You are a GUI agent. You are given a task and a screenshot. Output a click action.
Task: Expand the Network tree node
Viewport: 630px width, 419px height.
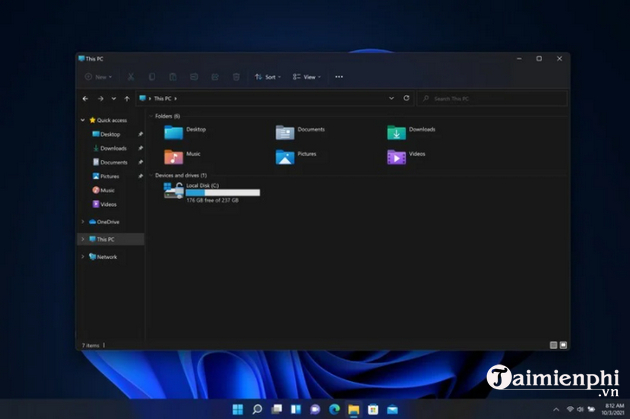(83, 257)
